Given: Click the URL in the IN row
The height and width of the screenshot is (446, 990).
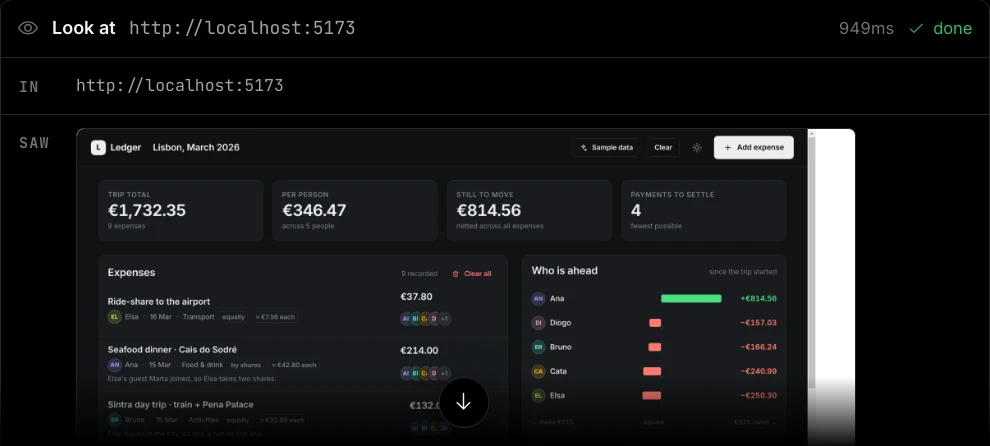Looking at the screenshot, I should tap(179, 85).
